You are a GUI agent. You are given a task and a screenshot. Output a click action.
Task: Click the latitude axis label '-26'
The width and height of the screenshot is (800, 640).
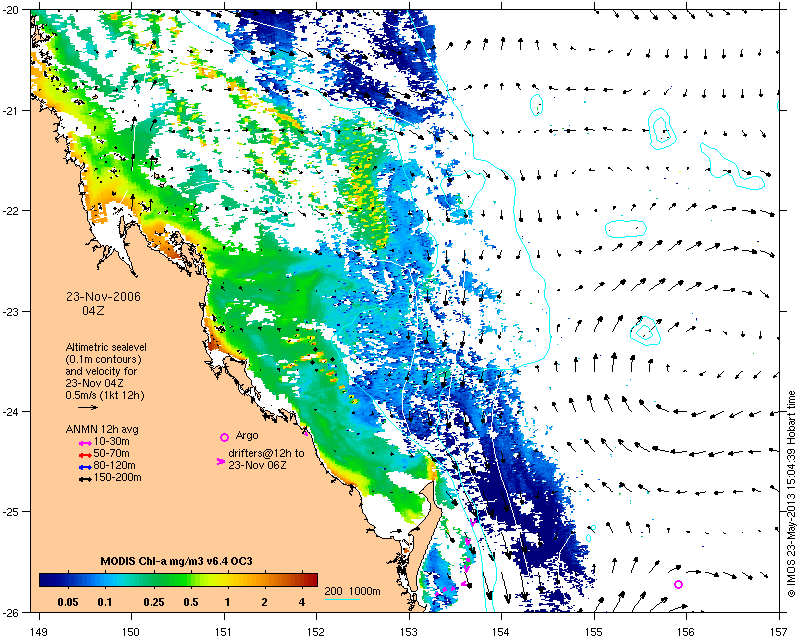[11, 612]
